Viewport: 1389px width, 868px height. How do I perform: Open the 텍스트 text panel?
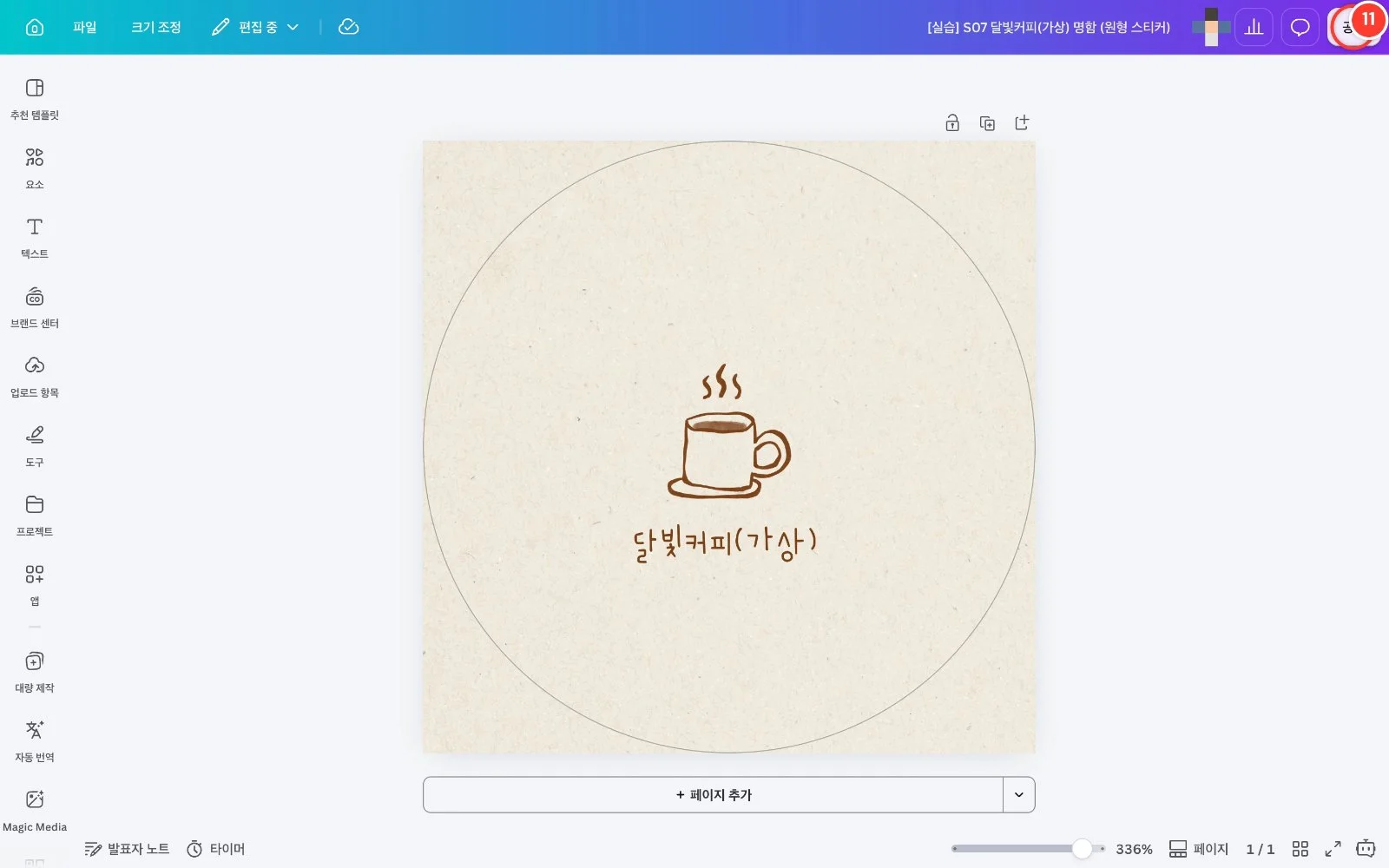point(35,238)
